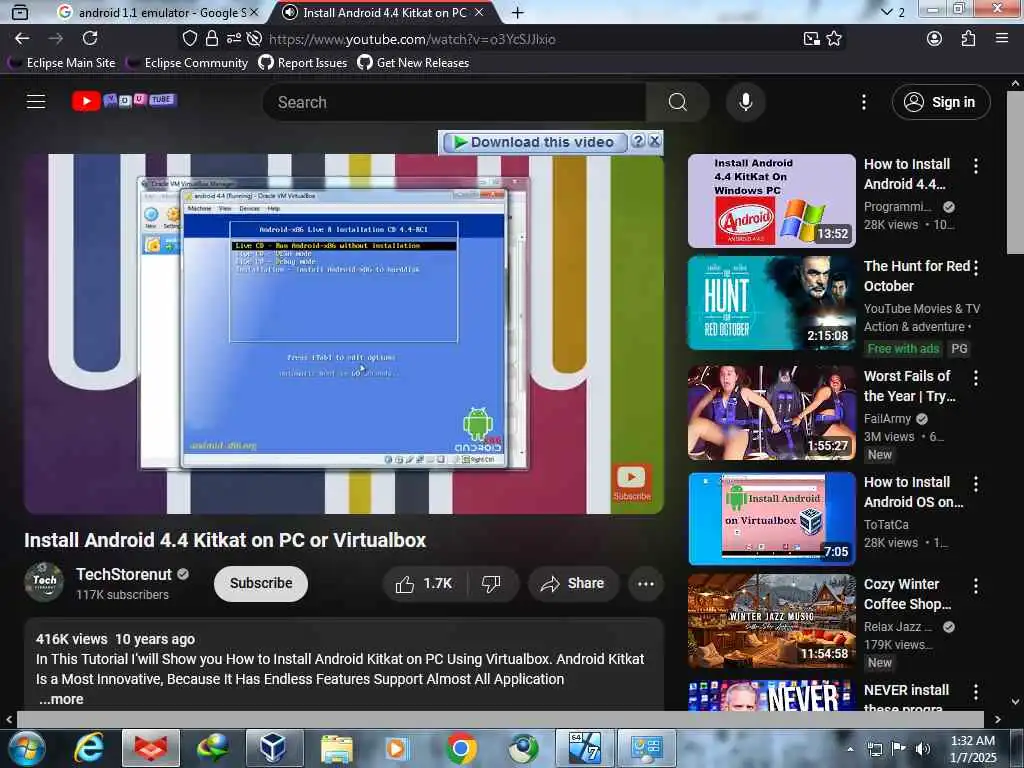The image size is (1024, 768).
Task: Open options for ToTatCa Android OS video
Action: click(x=976, y=484)
